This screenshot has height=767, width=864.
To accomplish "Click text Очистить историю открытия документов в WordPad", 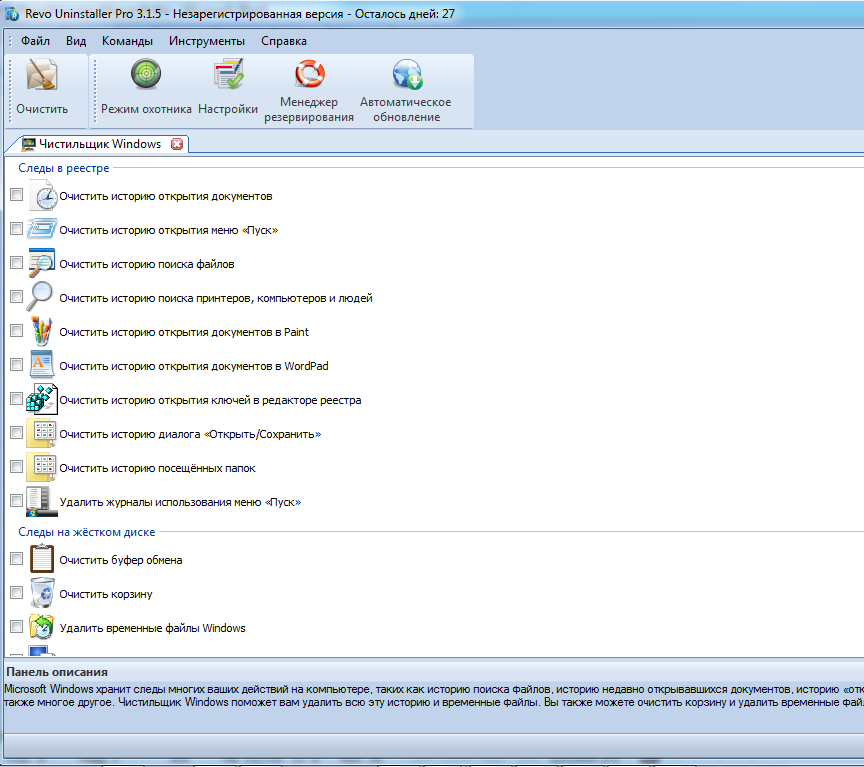I will click(x=194, y=366).
